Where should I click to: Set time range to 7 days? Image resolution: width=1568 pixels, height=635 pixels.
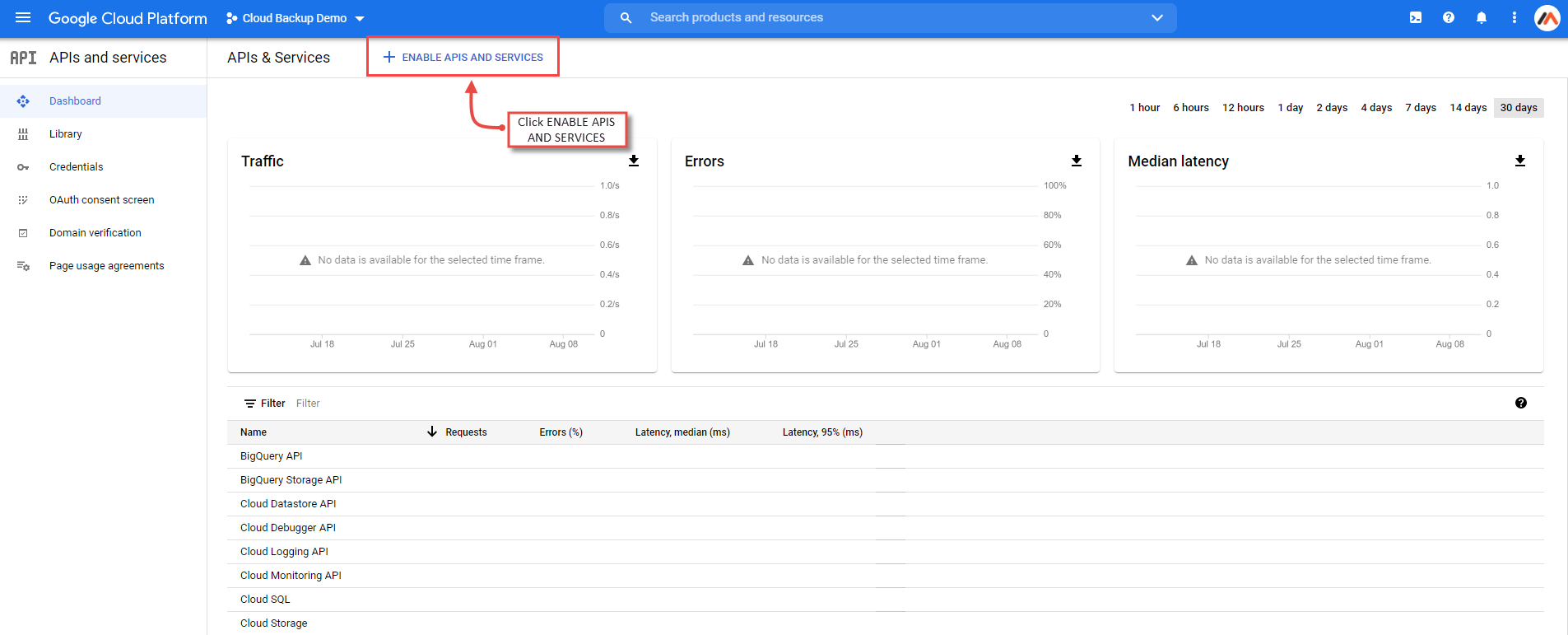(1421, 108)
